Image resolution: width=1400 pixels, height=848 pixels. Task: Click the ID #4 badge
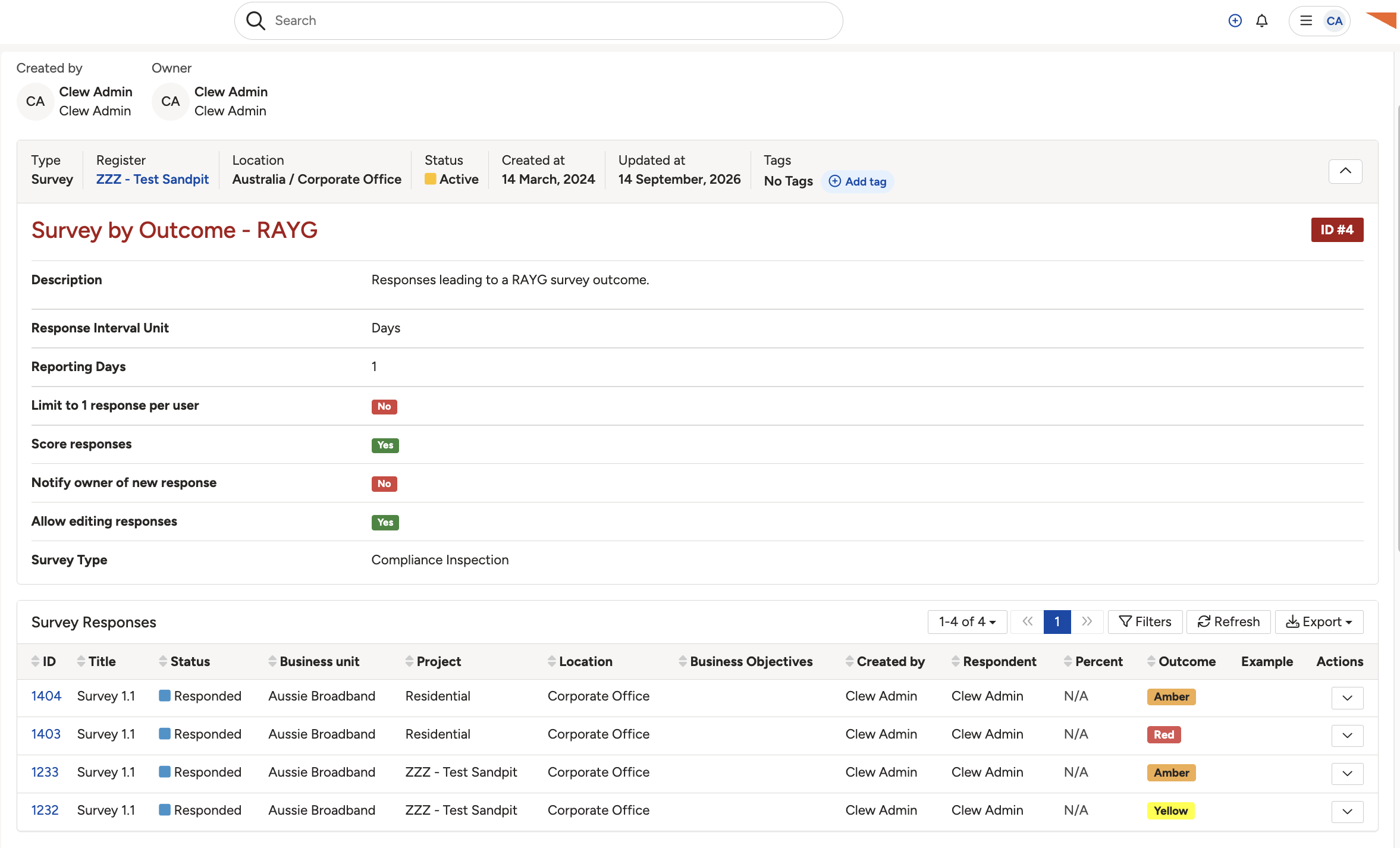pyautogui.click(x=1337, y=230)
